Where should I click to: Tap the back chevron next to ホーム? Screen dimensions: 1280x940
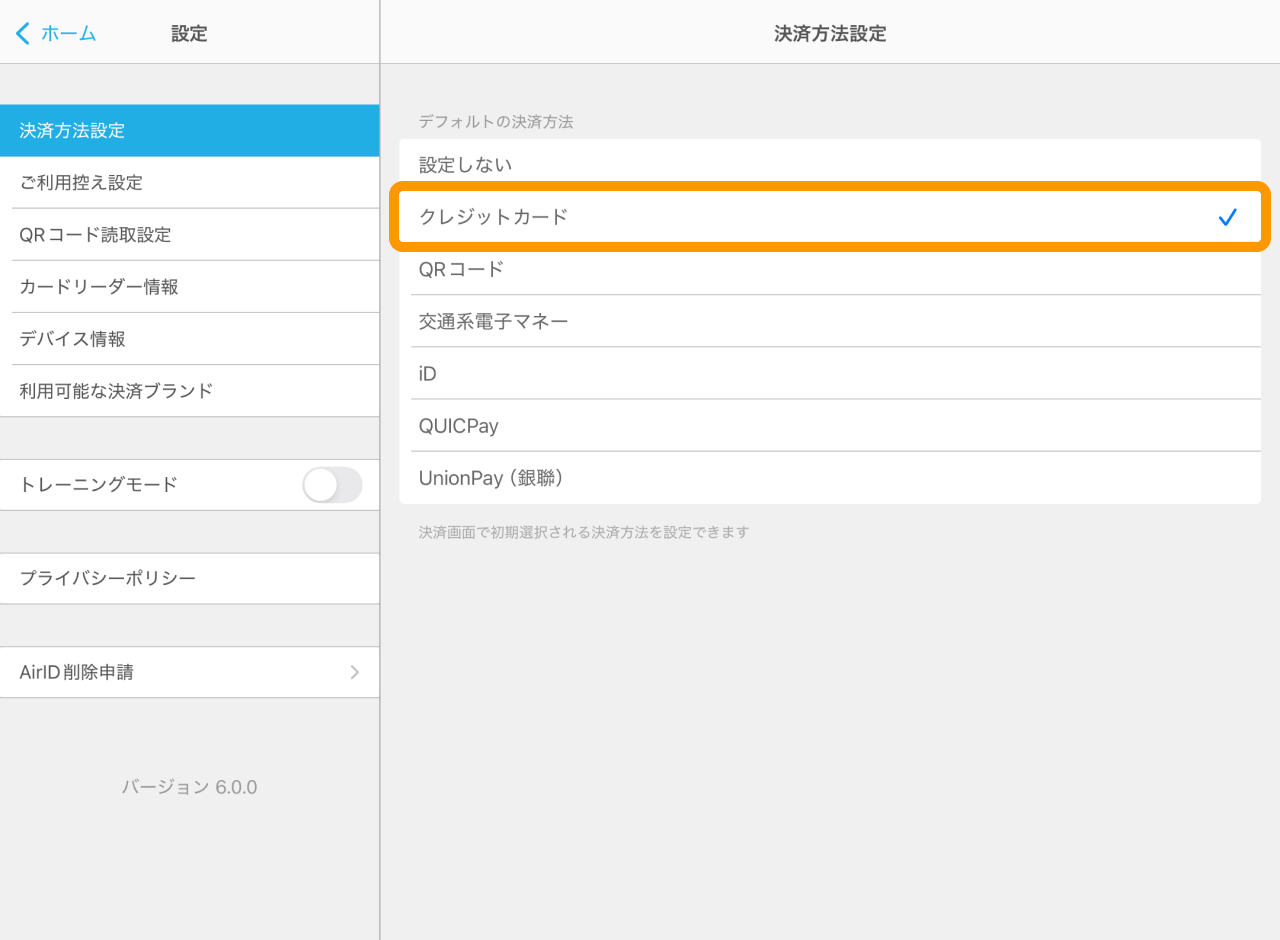click(x=22, y=32)
